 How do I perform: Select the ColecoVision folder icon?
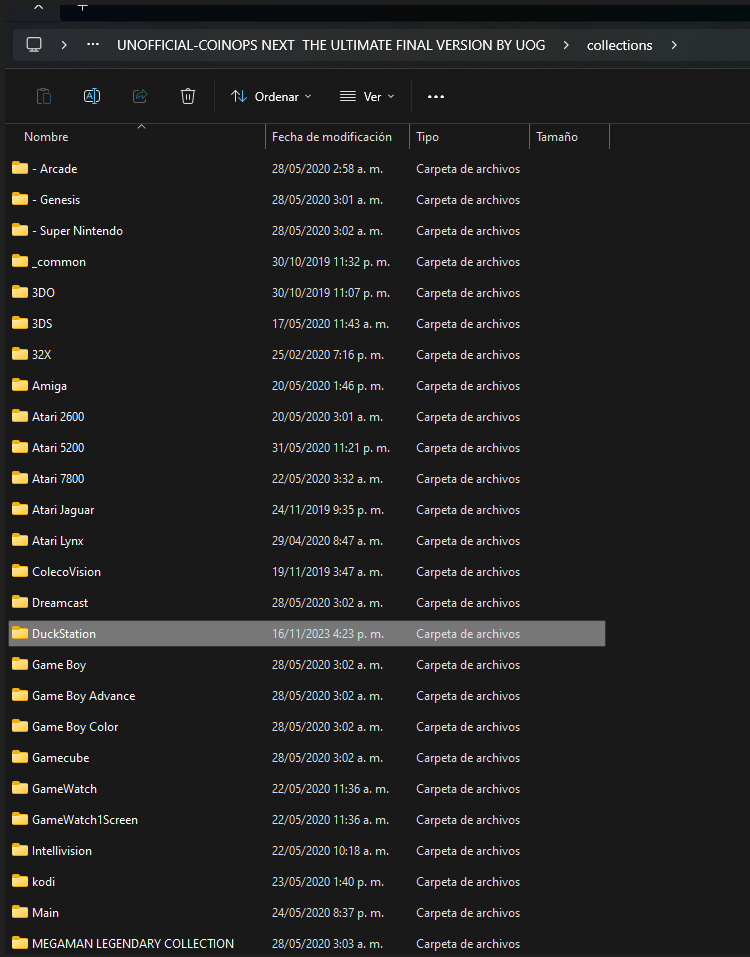(20, 571)
